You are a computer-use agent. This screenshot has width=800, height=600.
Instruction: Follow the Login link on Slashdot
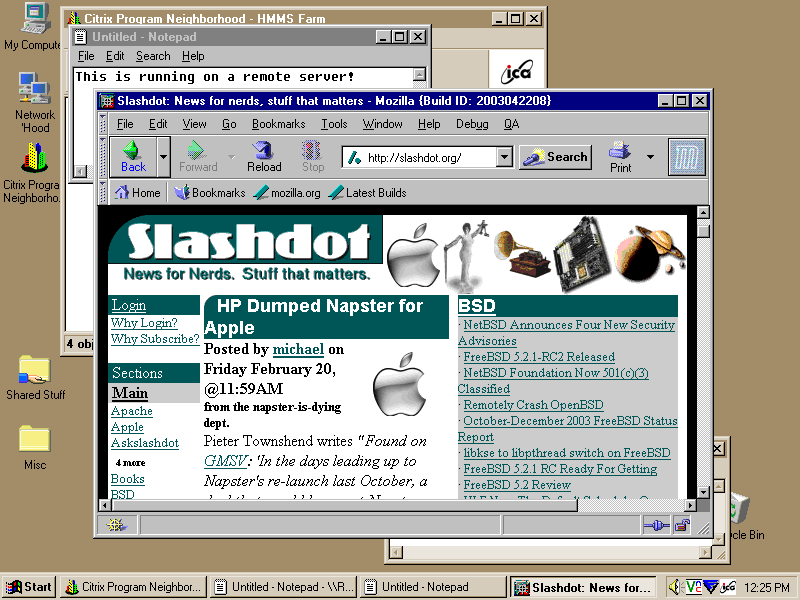tap(129, 306)
